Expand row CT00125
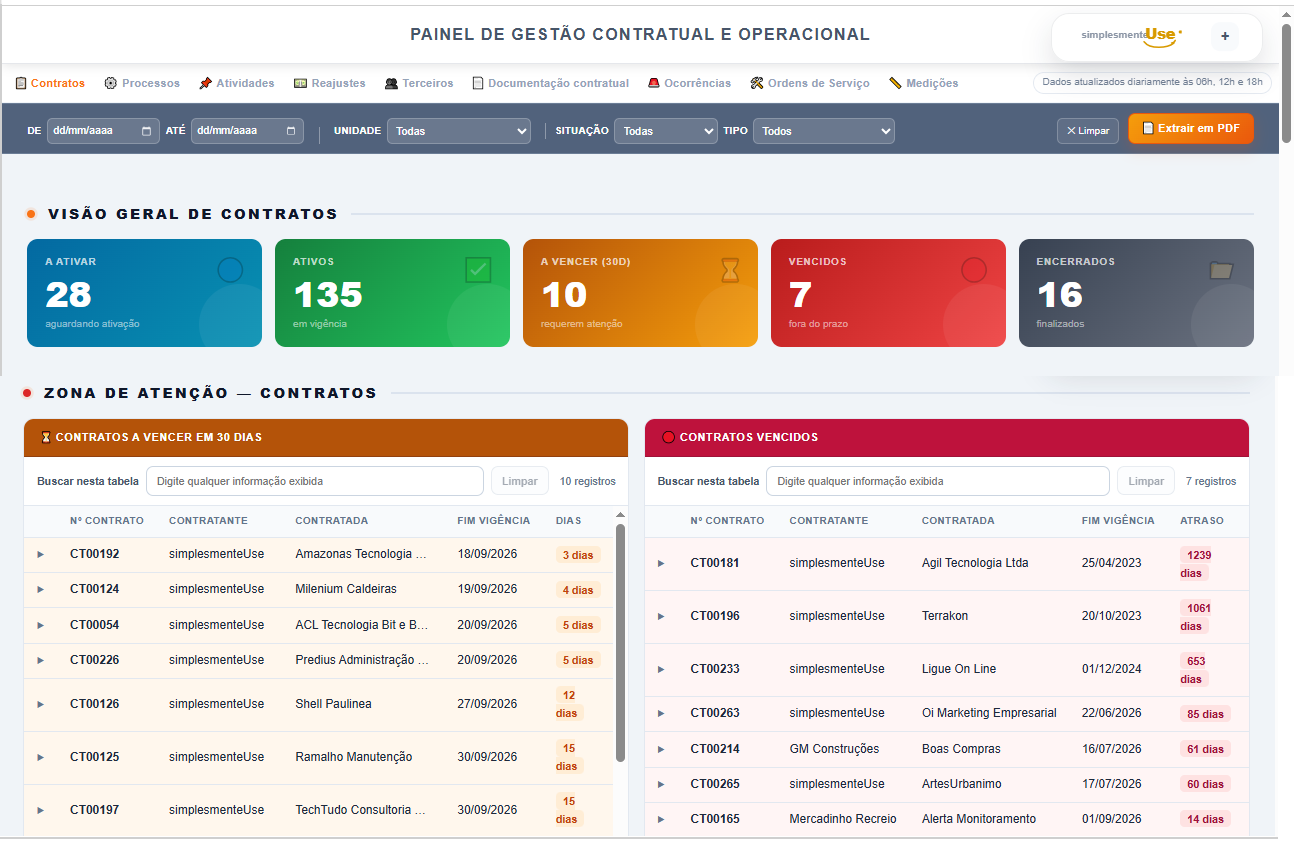Image resolution: width=1294 pixels, height=848 pixels. tap(41, 757)
